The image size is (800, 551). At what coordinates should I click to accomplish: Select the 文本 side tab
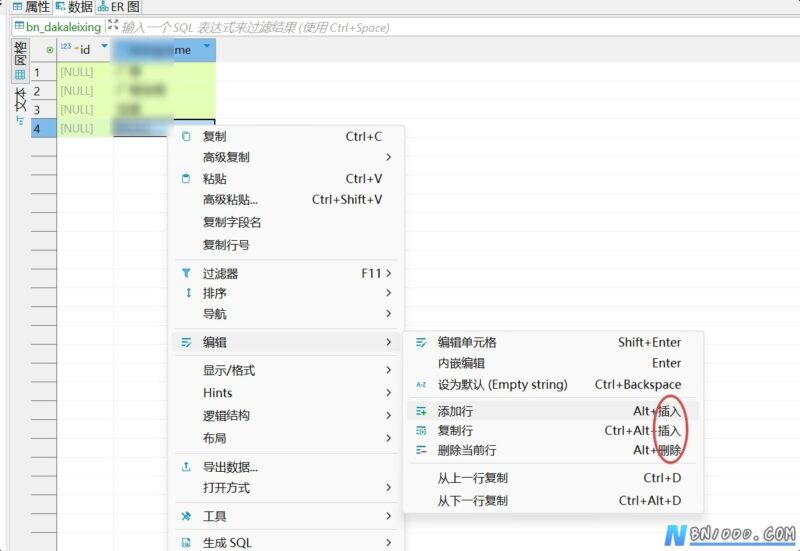point(20,106)
